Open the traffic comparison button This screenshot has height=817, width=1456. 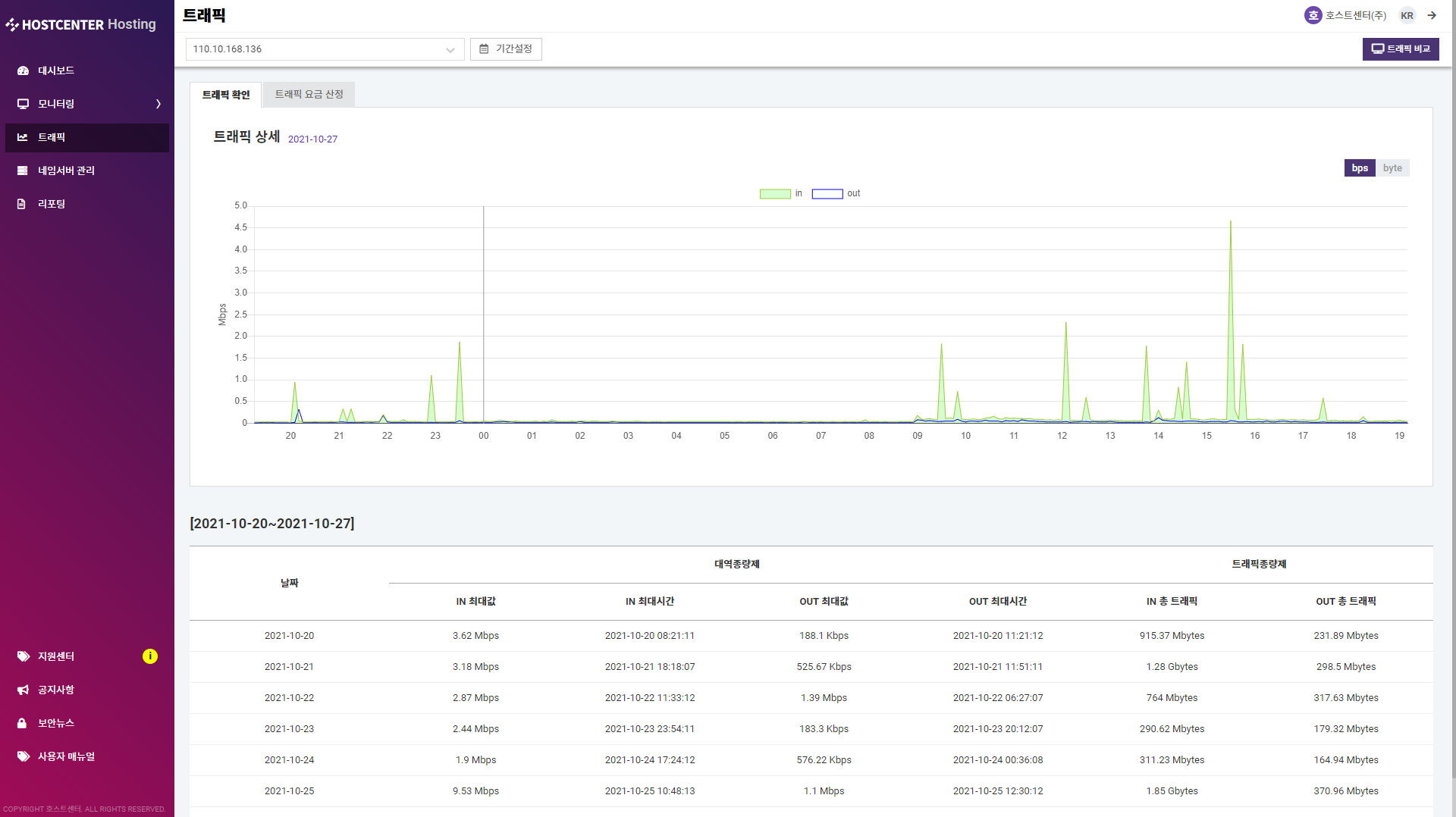coord(1401,49)
